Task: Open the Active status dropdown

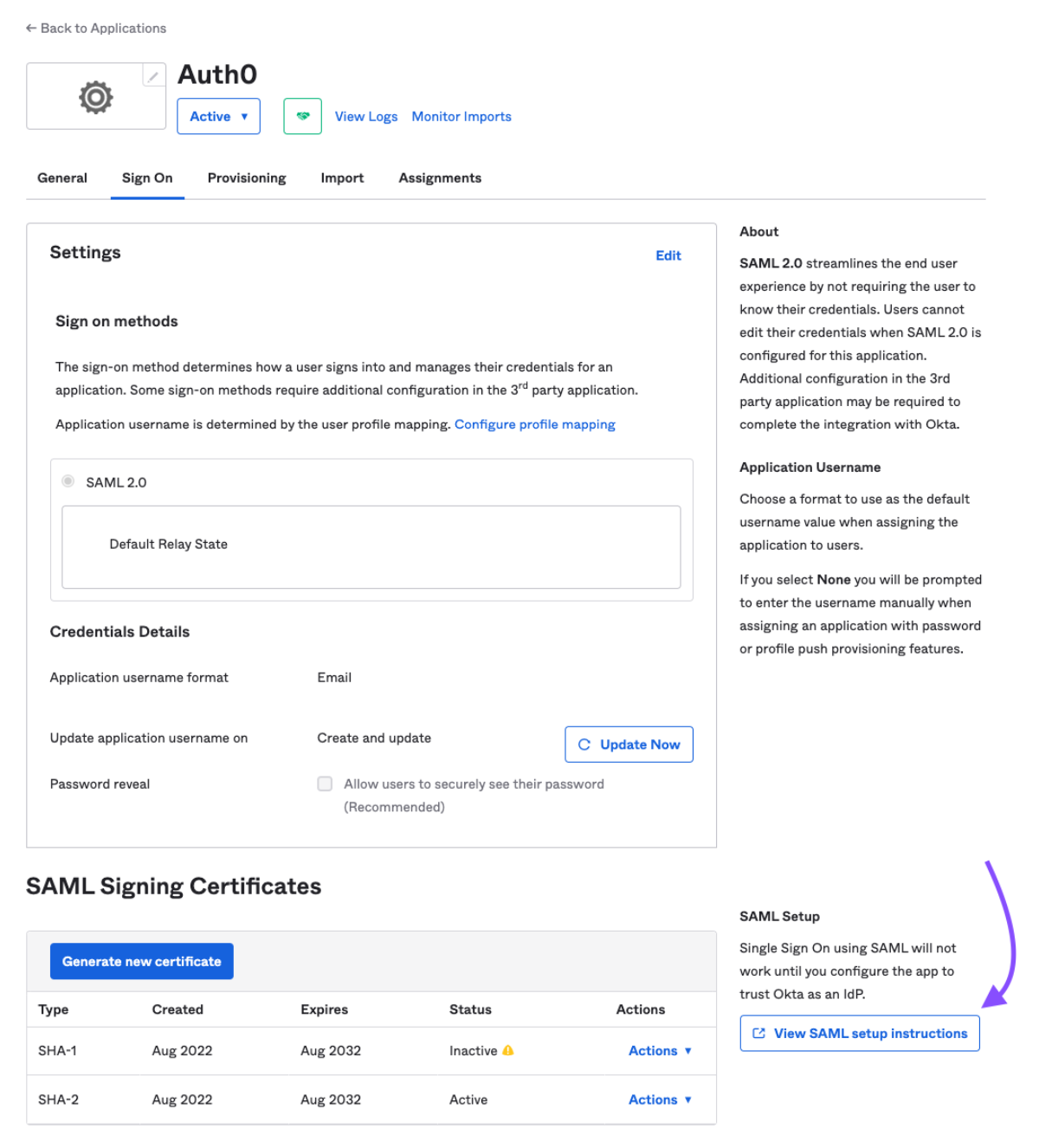Action: point(219,116)
